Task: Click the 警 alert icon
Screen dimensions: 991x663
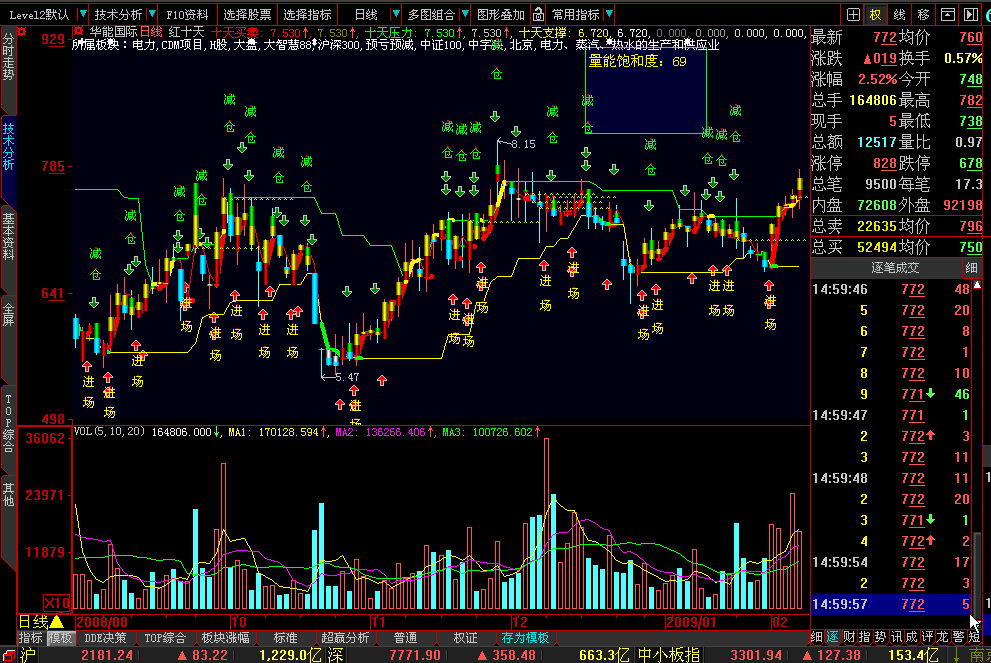Action: pos(959,637)
